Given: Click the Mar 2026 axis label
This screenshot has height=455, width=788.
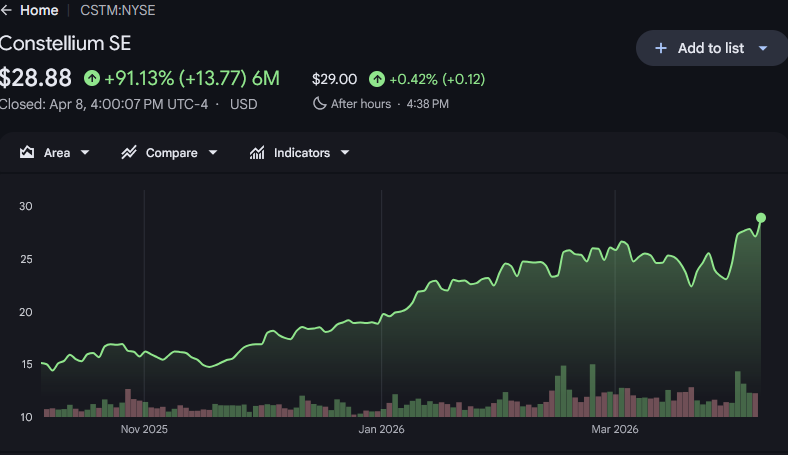Looking at the screenshot, I should (615, 429).
